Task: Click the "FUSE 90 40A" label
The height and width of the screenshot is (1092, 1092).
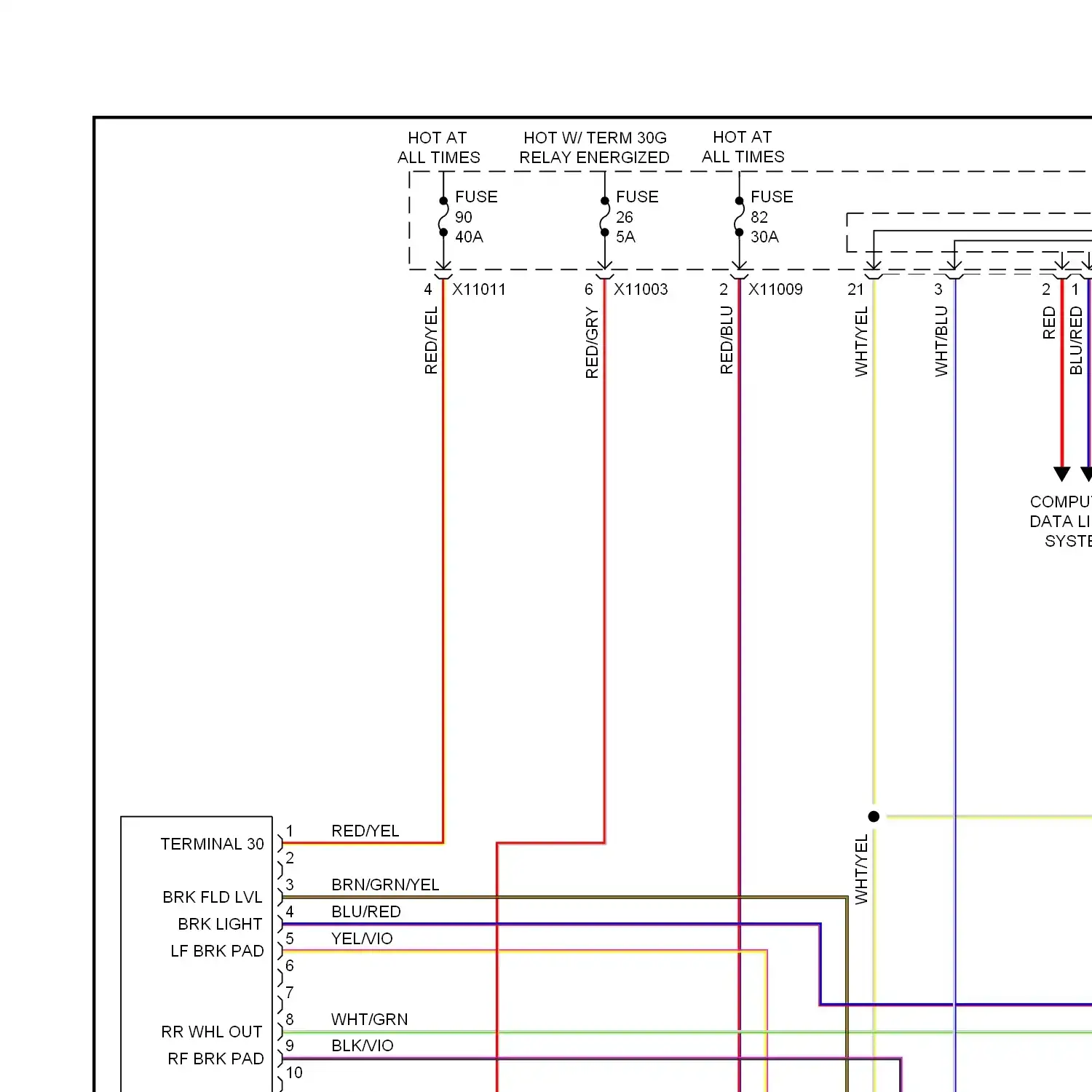Action: tap(476, 216)
